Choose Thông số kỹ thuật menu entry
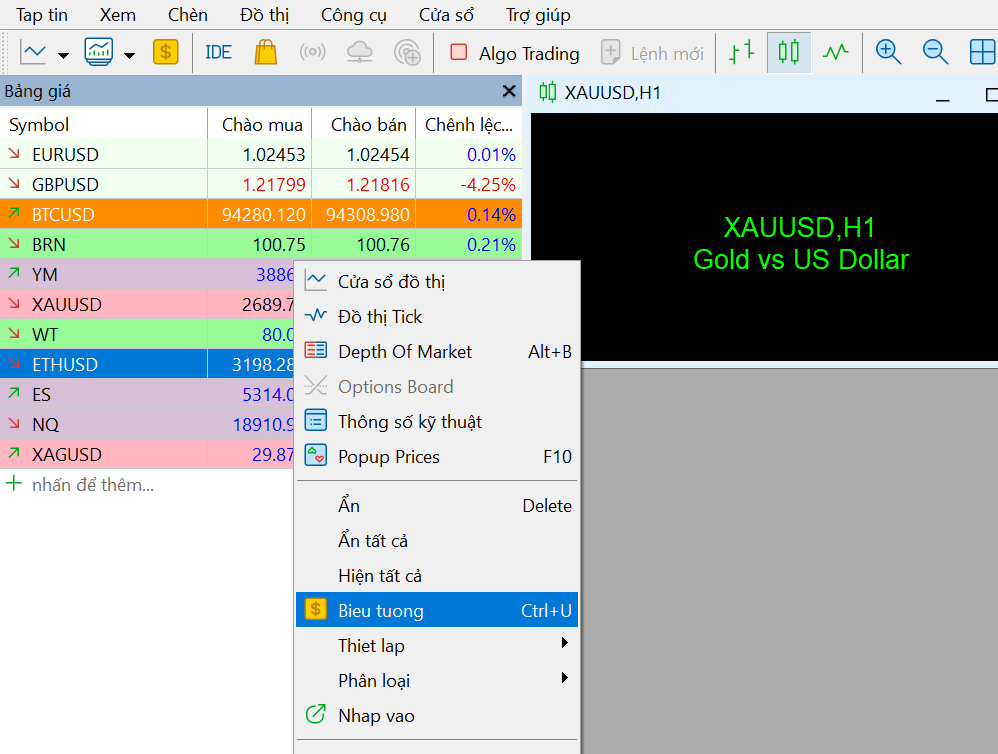 click(x=437, y=421)
